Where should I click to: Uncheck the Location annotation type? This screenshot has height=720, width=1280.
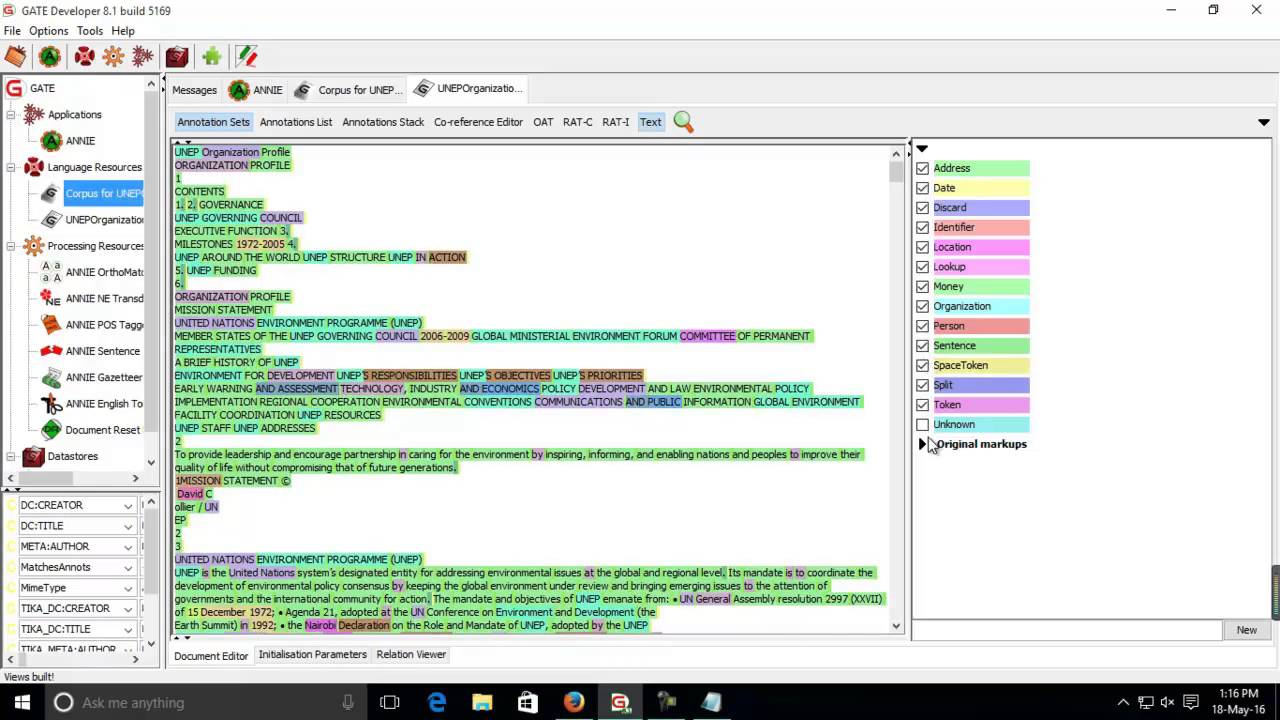point(922,247)
